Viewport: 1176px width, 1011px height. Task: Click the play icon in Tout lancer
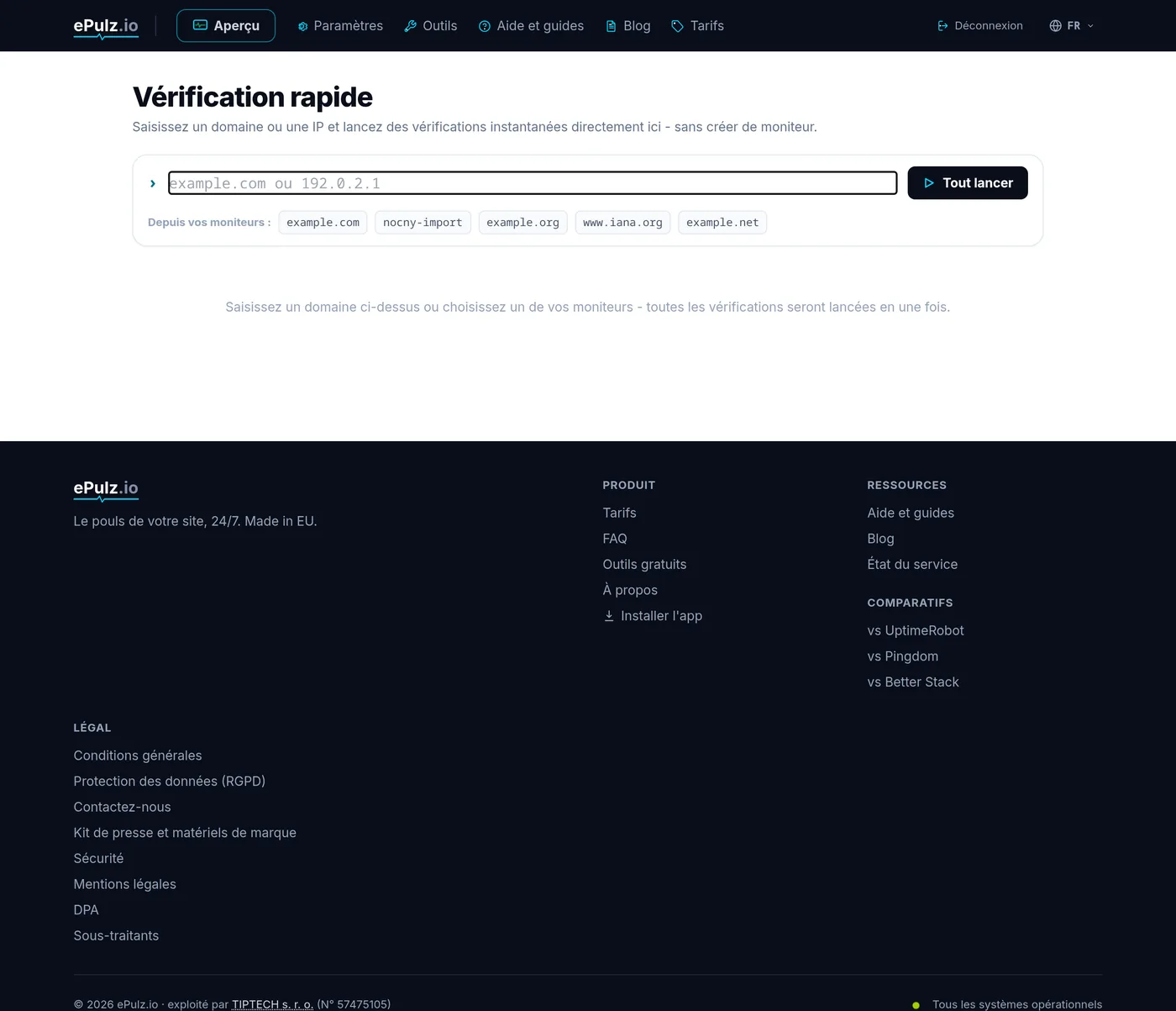point(929,182)
